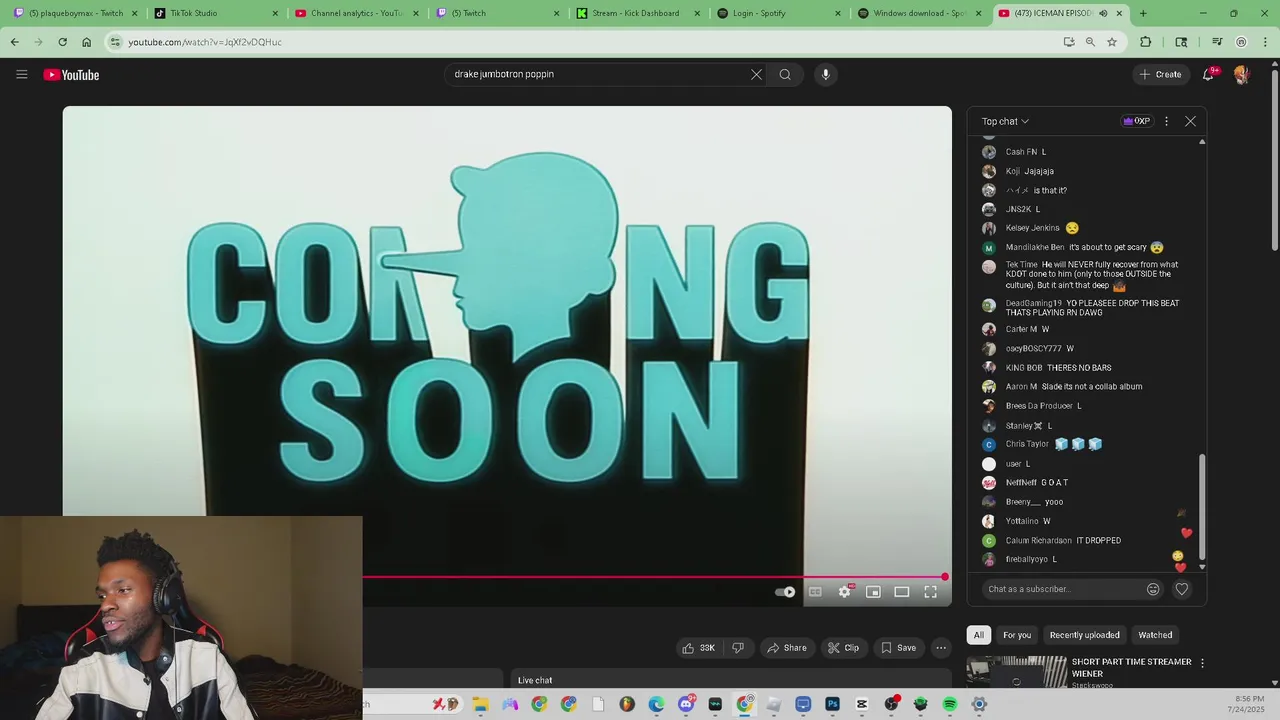Image resolution: width=1280 pixels, height=720 pixels.
Task: Switch the video player to theater mode
Action: point(901,592)
